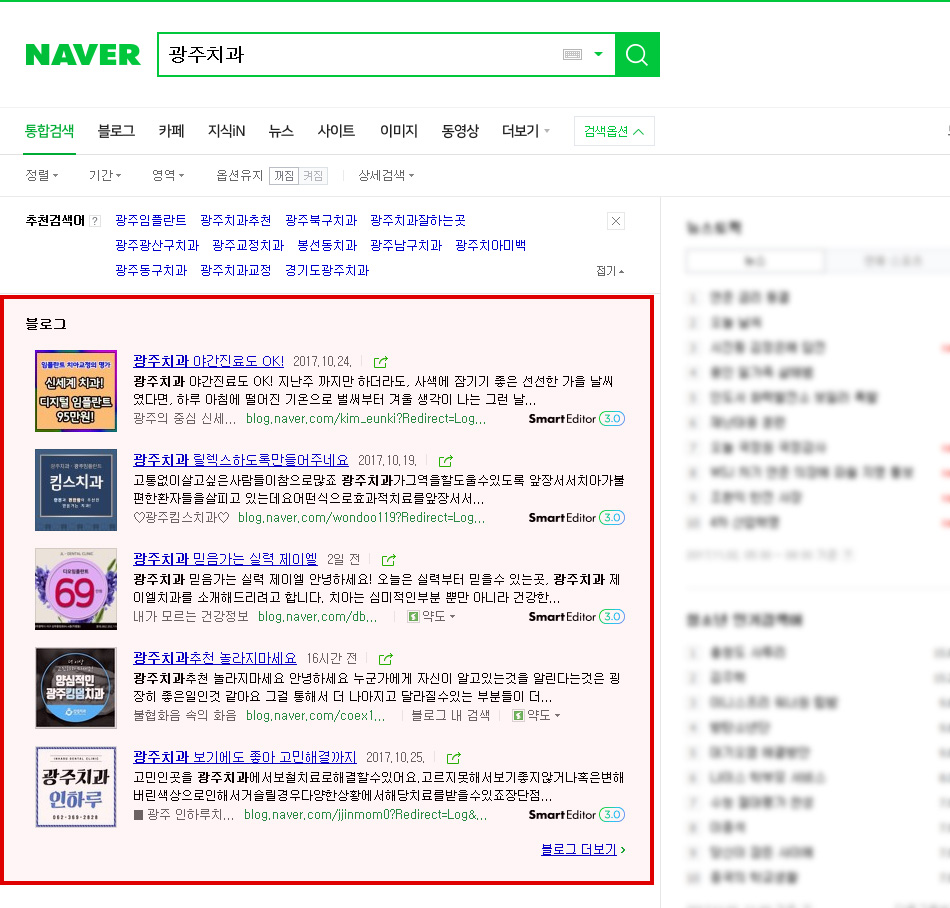This screenshot has width=950, height=908.
Task: Switch to the 블로그 tab
Action: [x=115, y=130]
